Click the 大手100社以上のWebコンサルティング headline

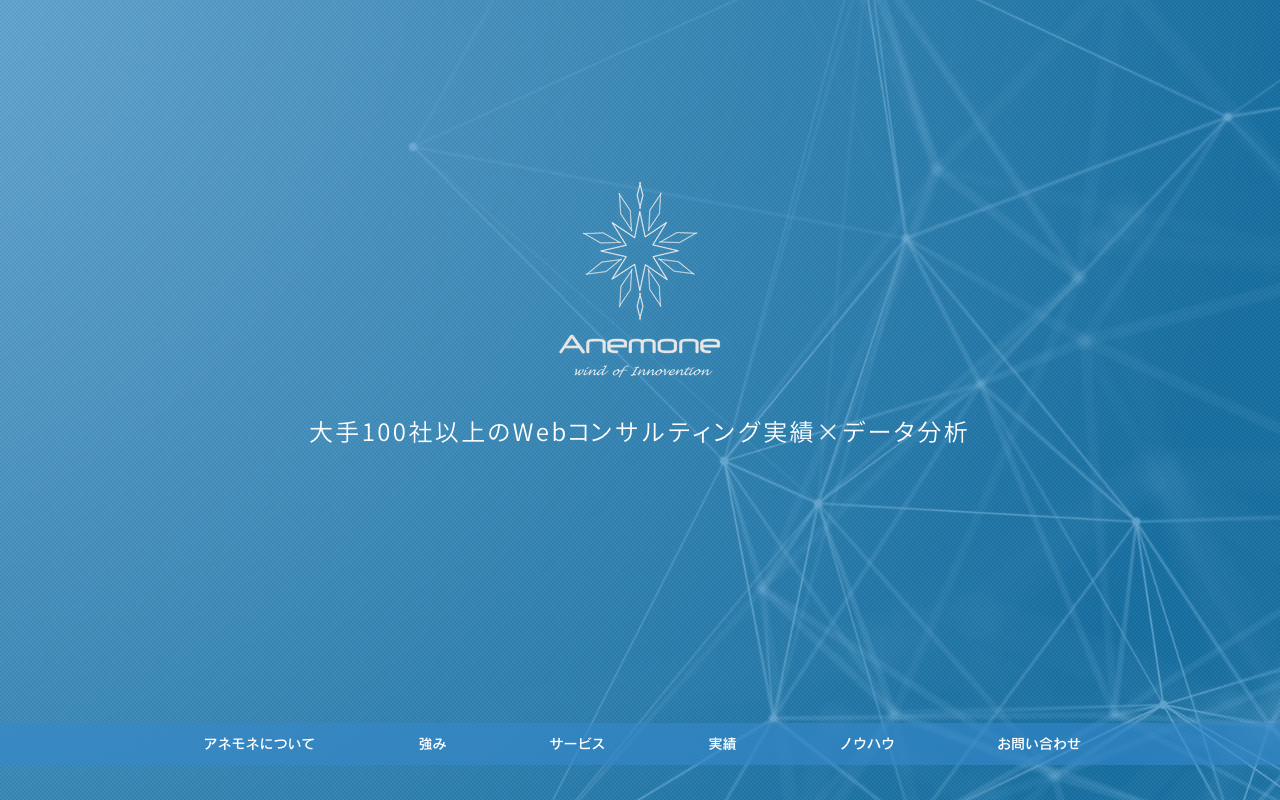pyautogui.click(x=638, y=433)
